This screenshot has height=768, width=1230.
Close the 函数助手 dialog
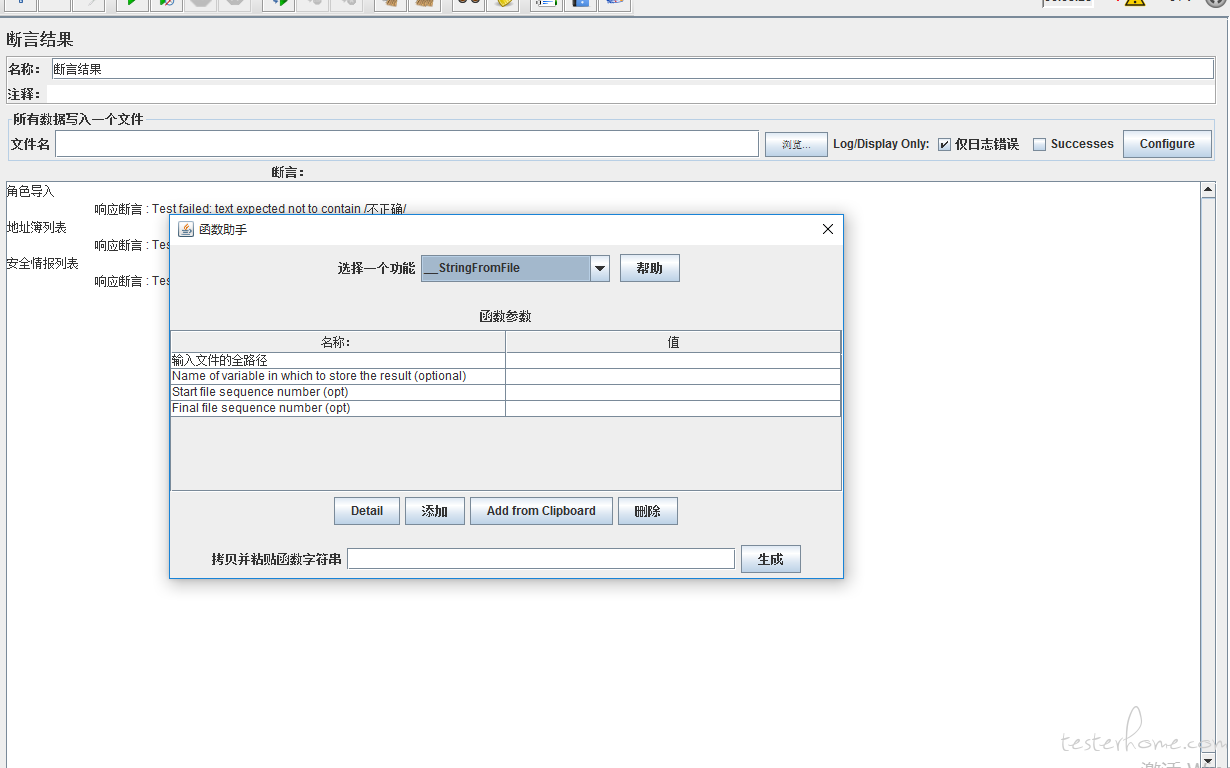click(827, 229)
